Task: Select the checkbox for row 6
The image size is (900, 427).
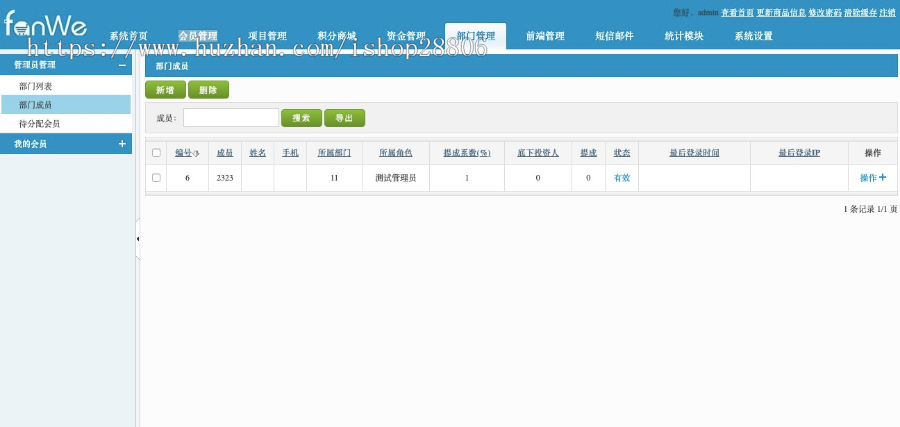Action: (156, 178)
